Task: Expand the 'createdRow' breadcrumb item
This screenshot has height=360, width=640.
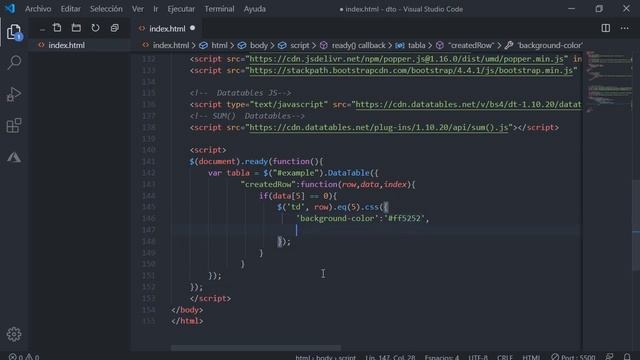Action: 471,45
